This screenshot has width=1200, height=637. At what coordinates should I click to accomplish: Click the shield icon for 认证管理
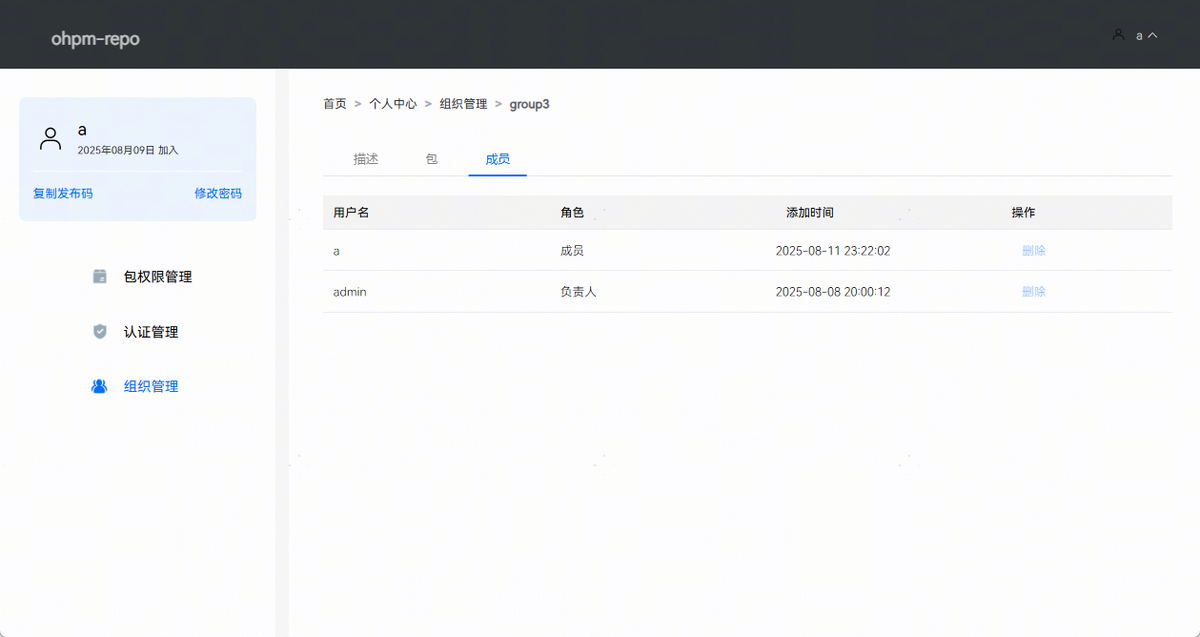coord(100,332)
